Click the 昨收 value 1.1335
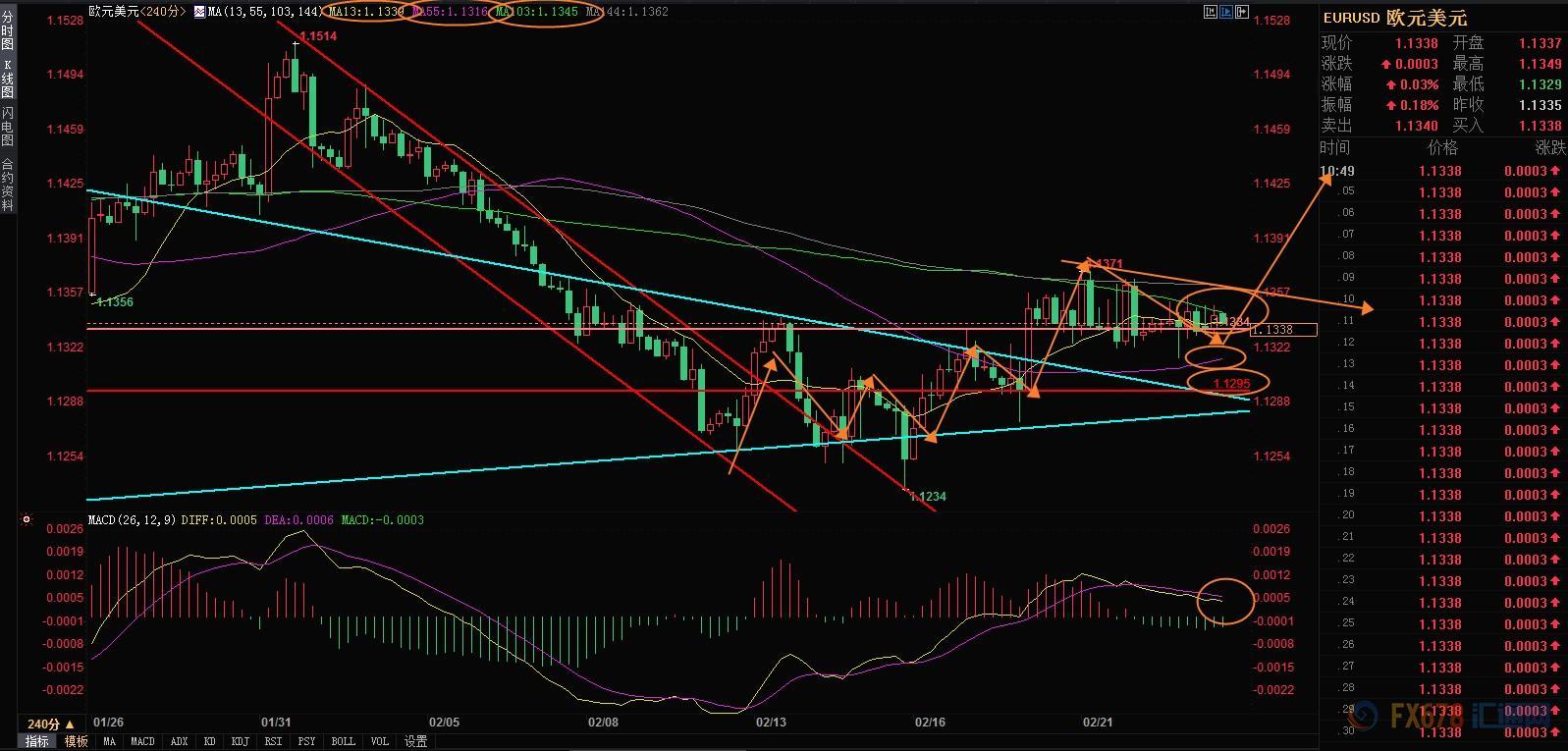 click(1540, 105)
